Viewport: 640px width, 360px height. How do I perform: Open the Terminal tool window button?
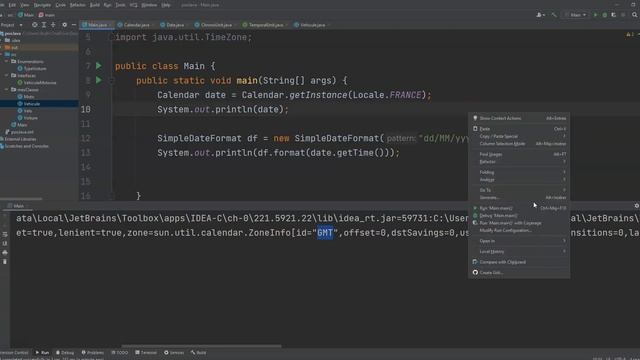click(x=146, y=353)
